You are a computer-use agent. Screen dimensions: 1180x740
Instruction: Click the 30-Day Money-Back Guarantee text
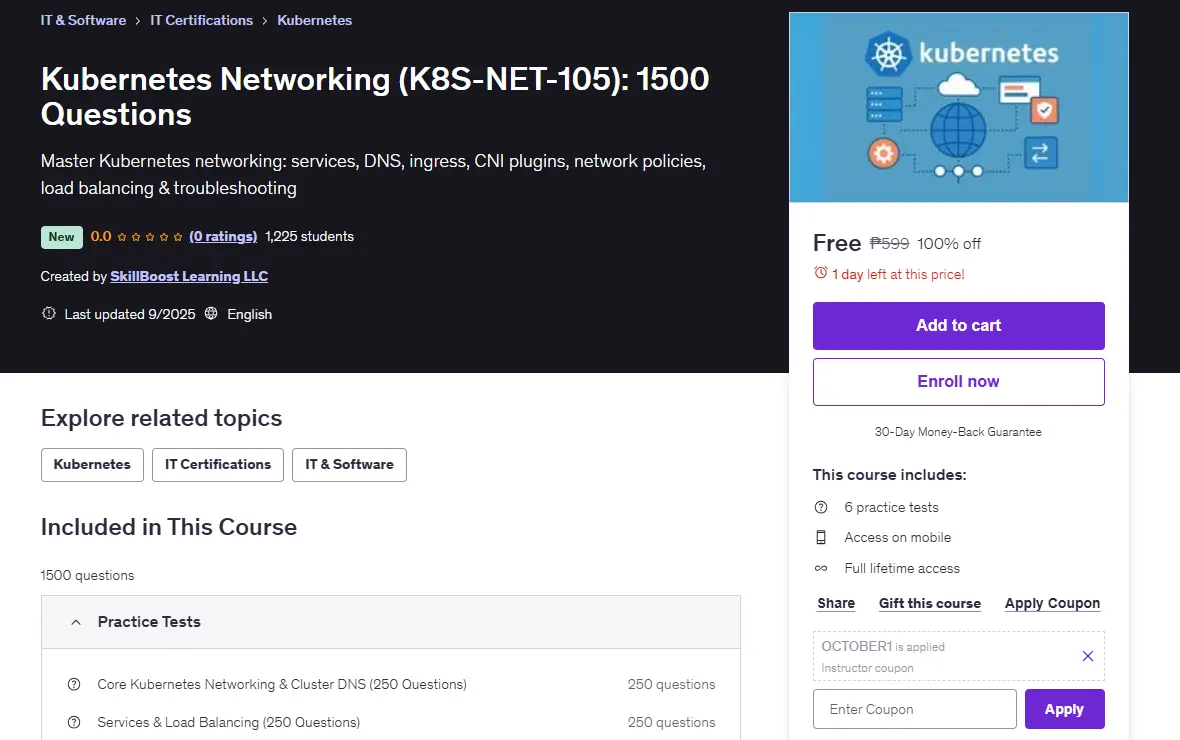958,432
